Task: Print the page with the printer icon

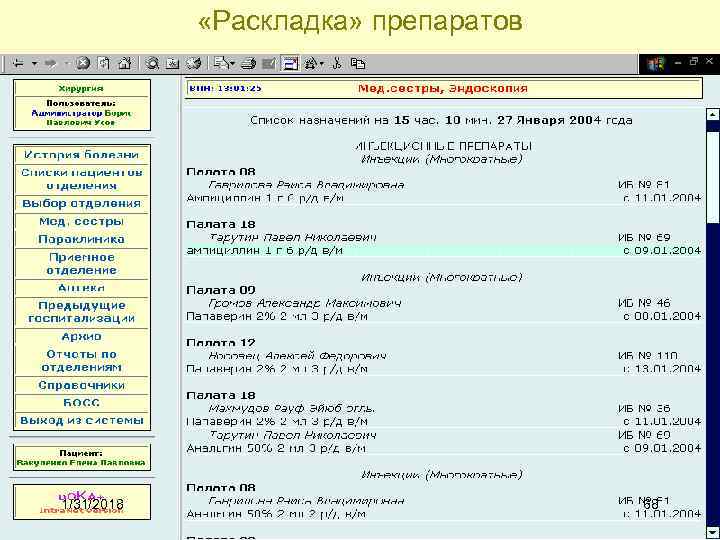Action: tap(248, 63)
